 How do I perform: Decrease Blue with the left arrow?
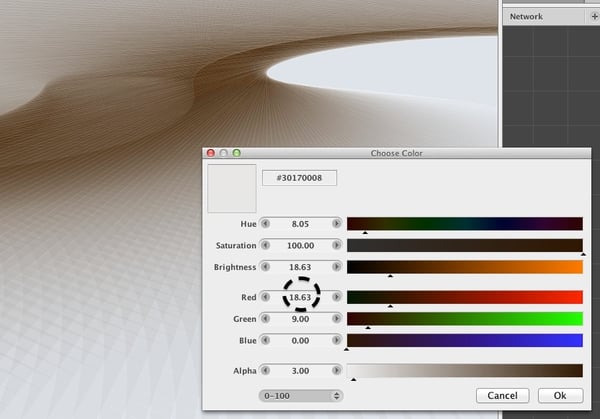(265, 340)
